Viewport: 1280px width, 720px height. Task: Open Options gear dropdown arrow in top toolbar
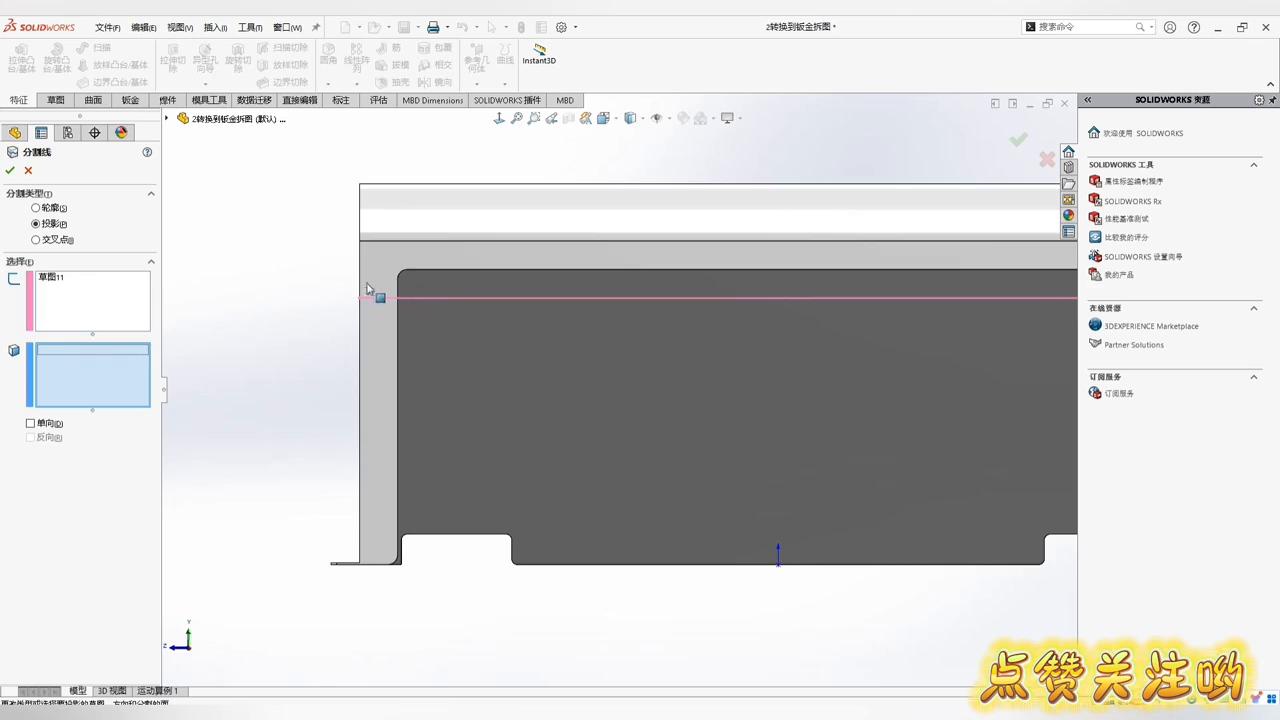[575, 27]
